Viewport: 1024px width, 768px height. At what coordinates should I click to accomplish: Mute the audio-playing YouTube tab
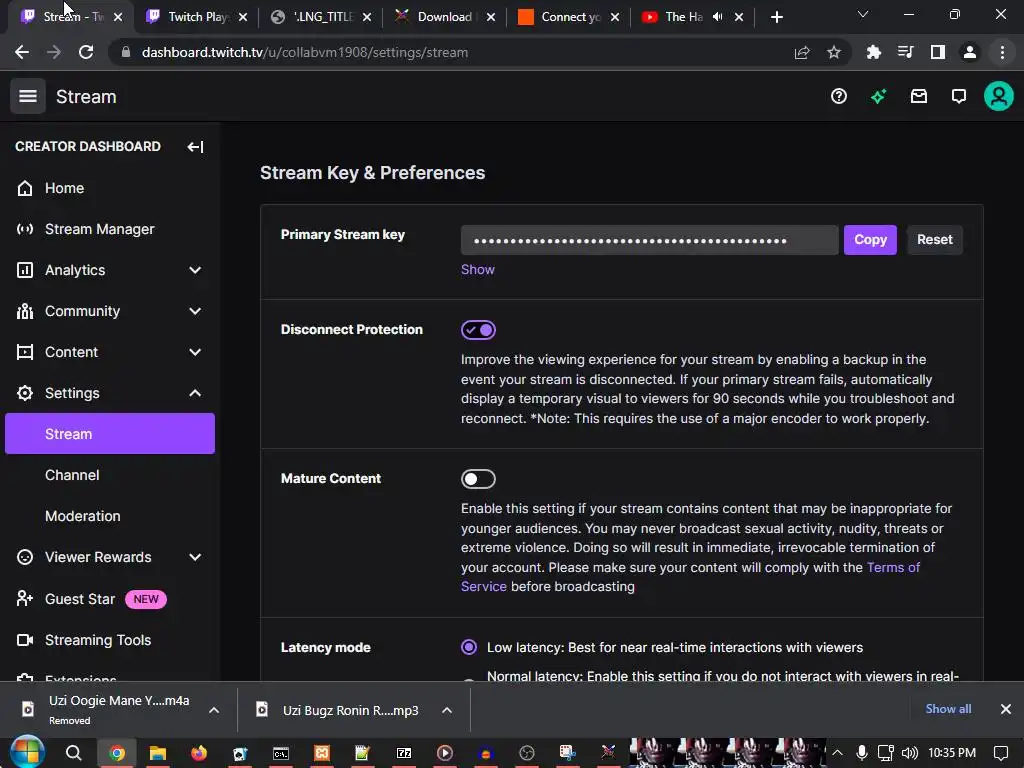click(718, 17)
